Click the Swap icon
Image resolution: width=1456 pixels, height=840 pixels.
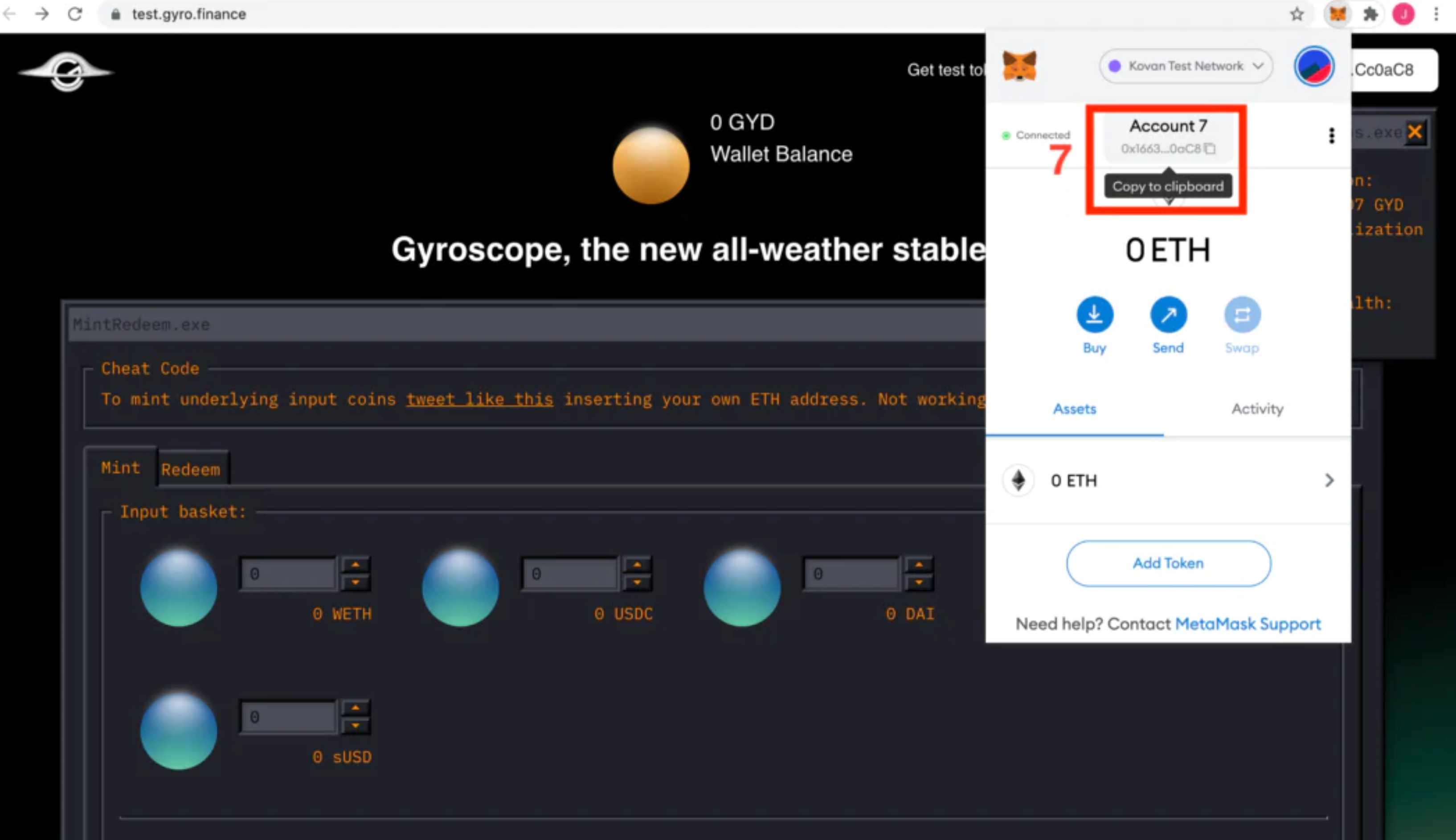click(1242, 314)
